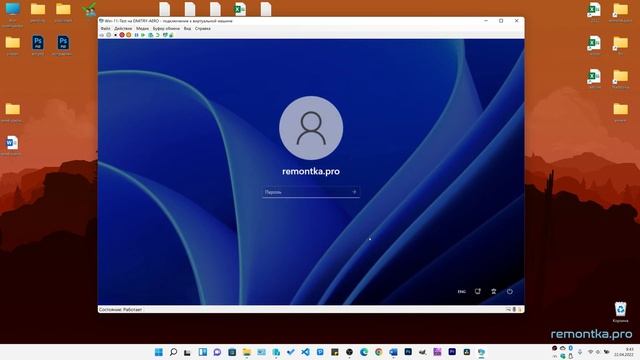Open Photoshop from the taskbar

[x=408, y=352]
